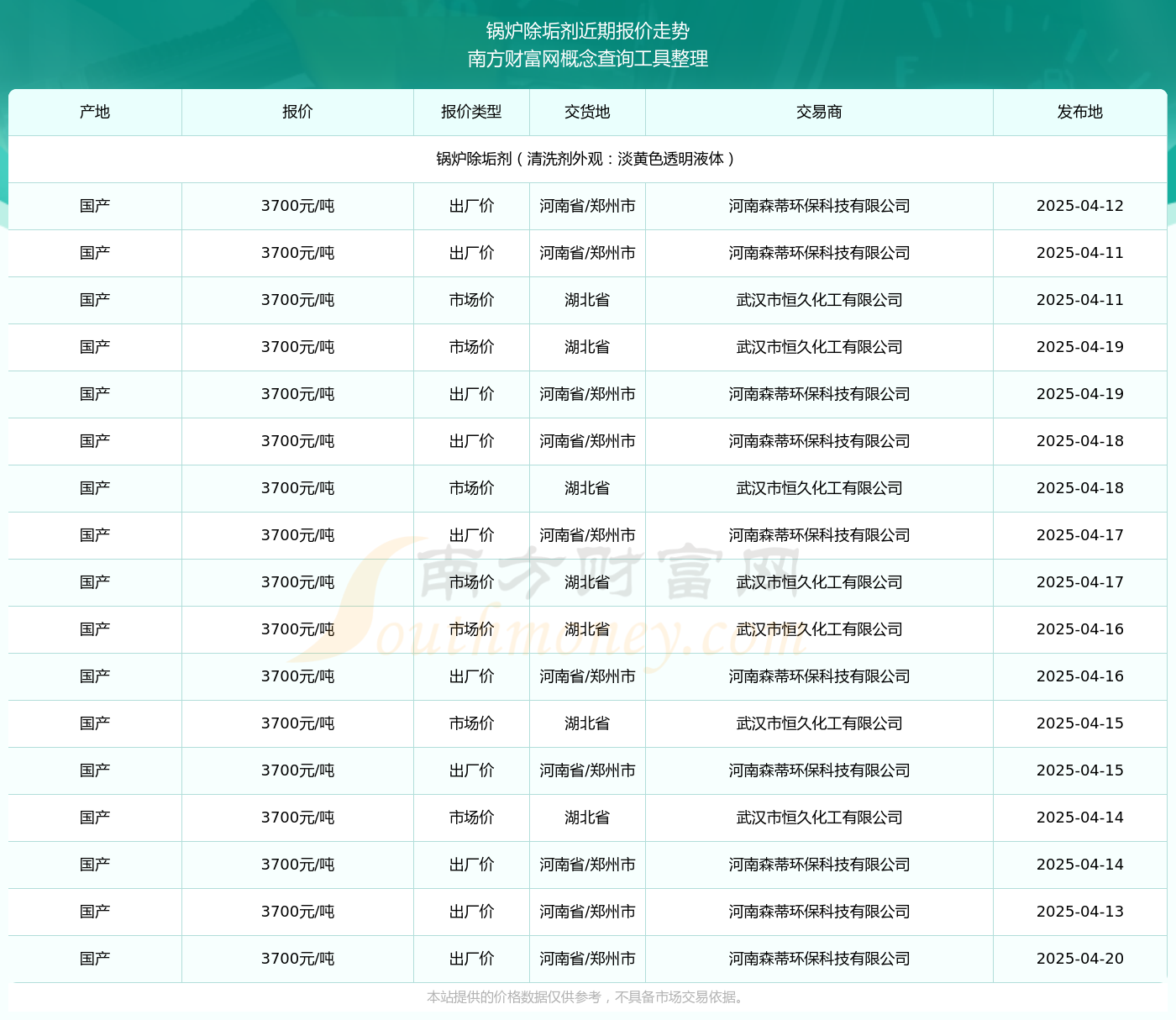Click 2025-04-17 in the 河南森蒂环保 row
The width and height of the screenshot is (1176, 1020).
tap(1080, 535)
